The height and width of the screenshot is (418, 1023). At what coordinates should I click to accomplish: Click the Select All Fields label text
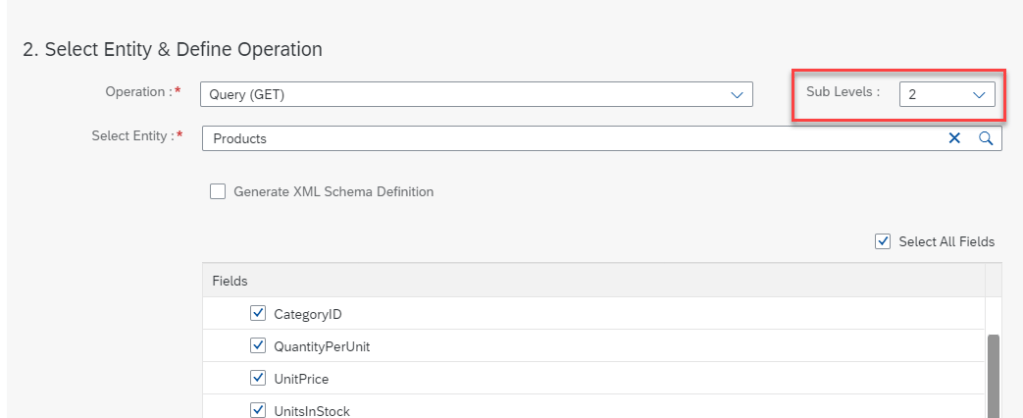point(946,241)
